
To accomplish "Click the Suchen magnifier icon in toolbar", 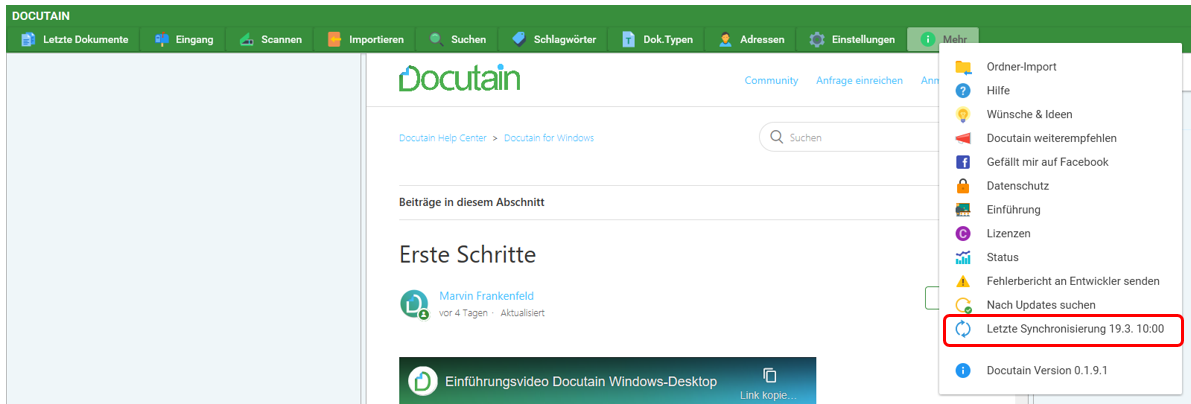I will point(436,39).
